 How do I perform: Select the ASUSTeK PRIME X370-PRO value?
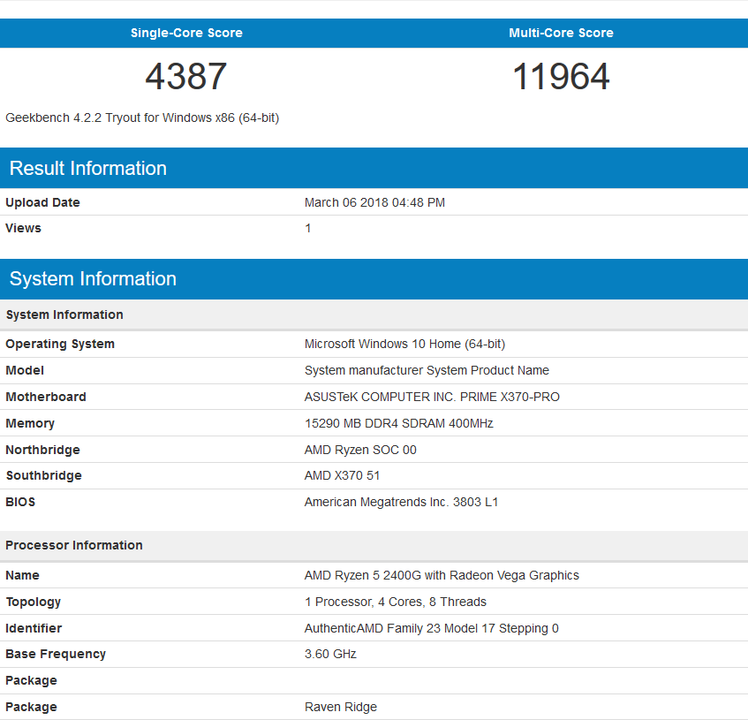pos(432,397)
